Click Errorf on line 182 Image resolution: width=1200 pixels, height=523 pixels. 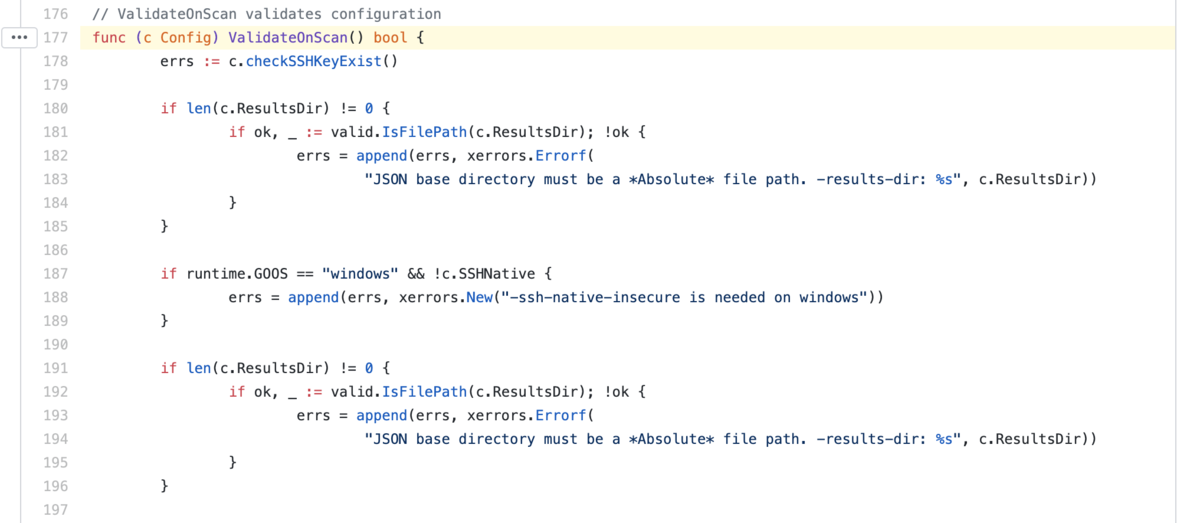coord(559,156)
